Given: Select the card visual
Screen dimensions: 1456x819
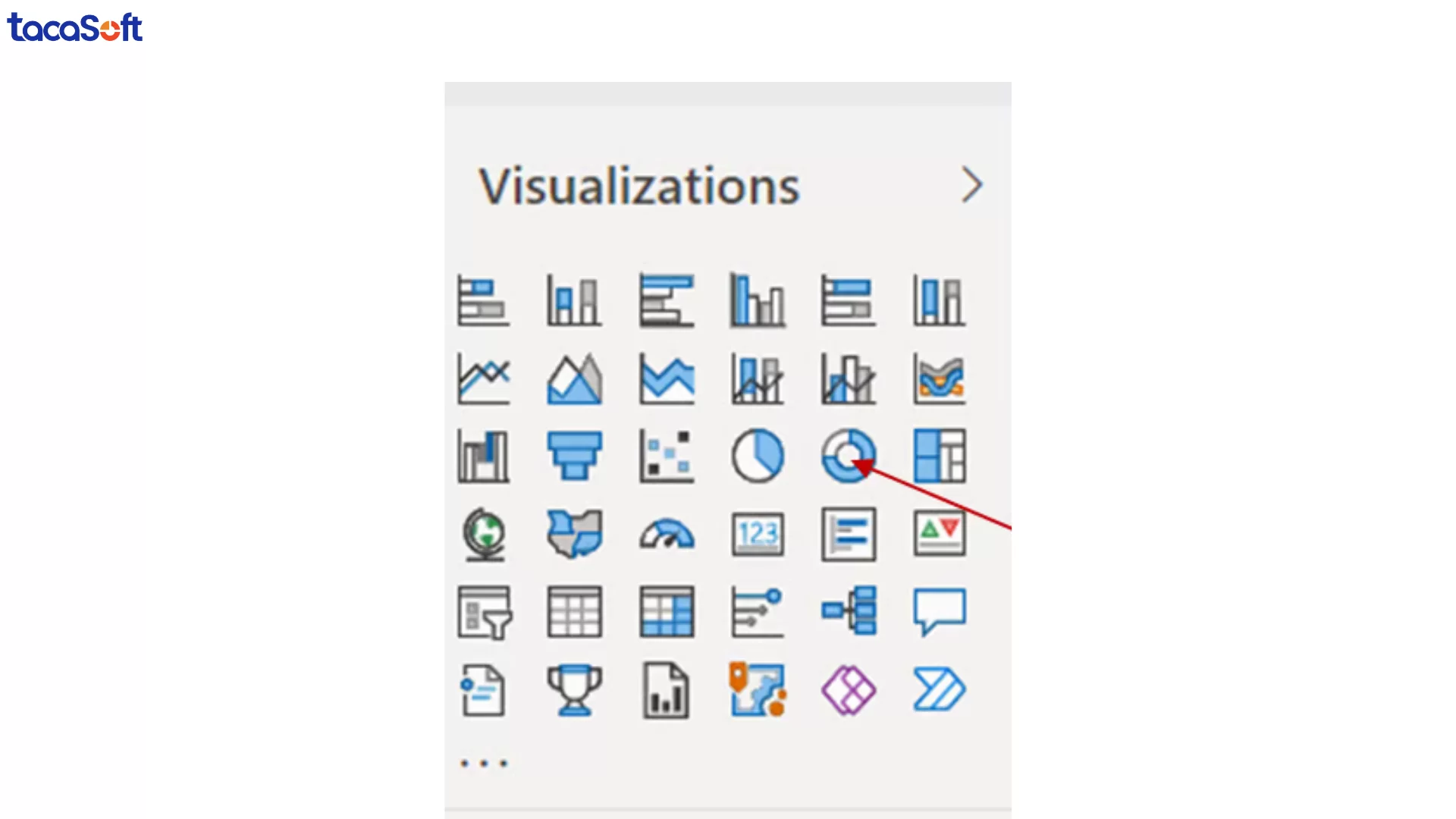Looking at the screenshot, I should 758,535.
